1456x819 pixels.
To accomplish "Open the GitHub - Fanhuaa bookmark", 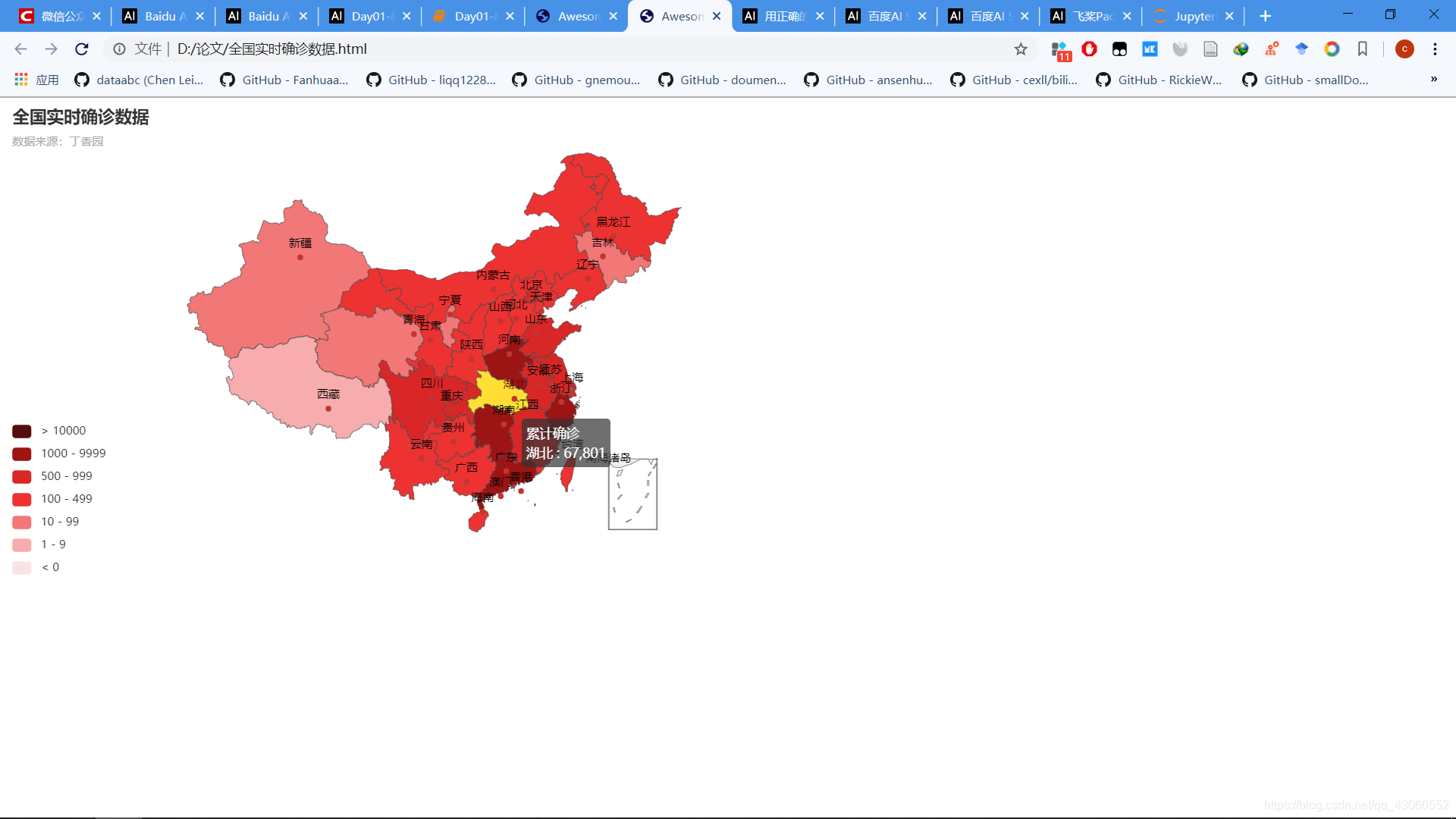I will 284,80.
